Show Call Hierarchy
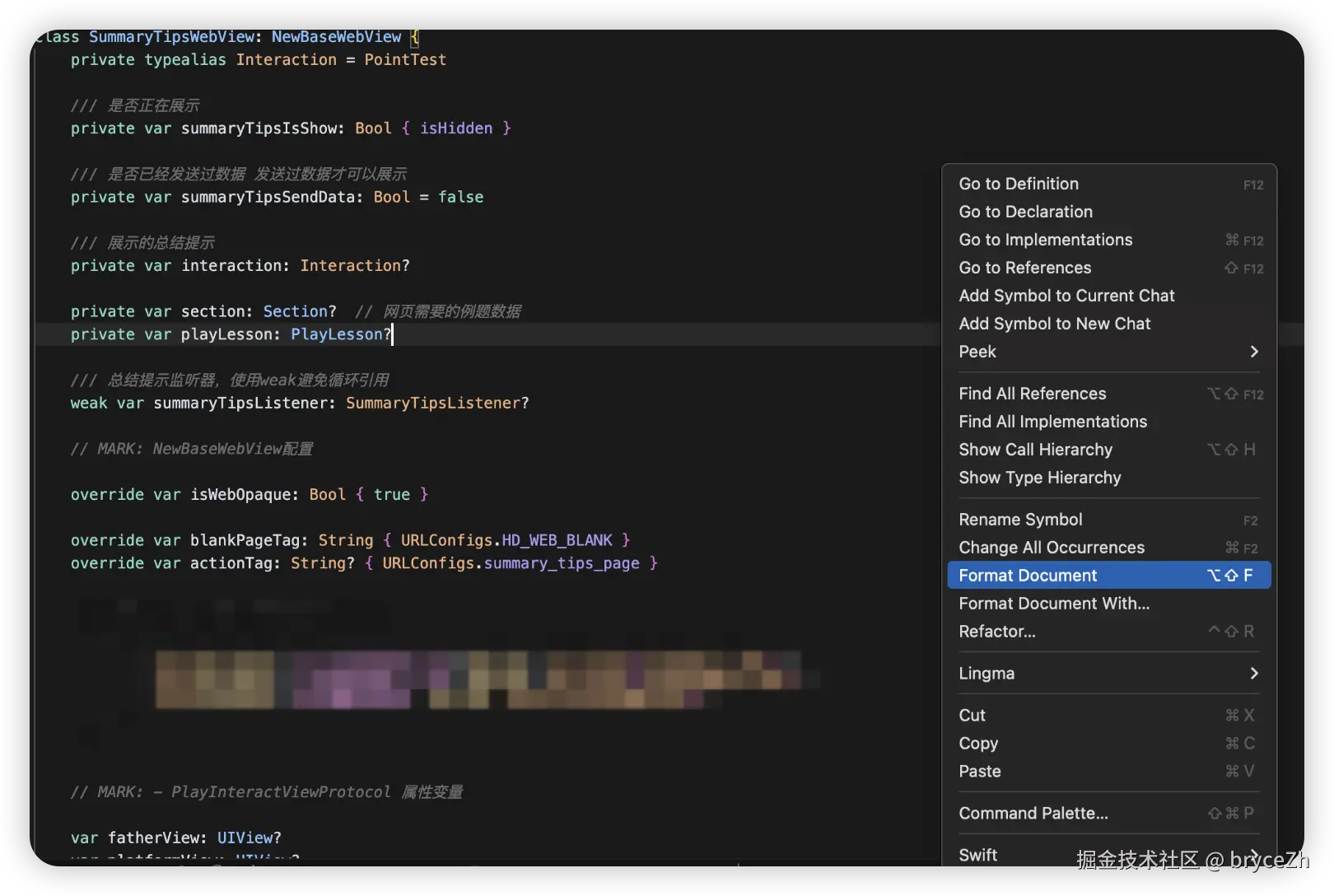Image resolution: width=1334 pixels, height=896 pixels. pos(1035,450)
